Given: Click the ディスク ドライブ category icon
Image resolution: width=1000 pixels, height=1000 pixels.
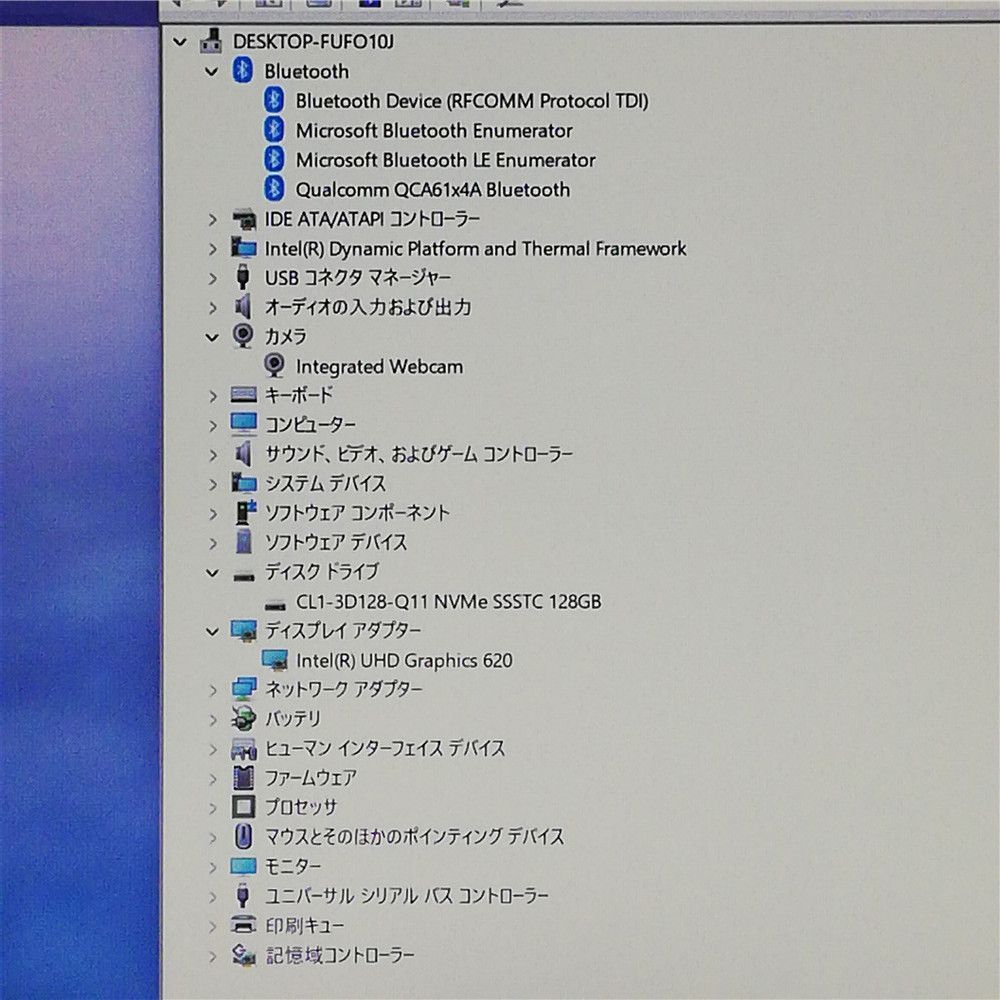Looking at the screenshot, I should (x=244, y=577).
